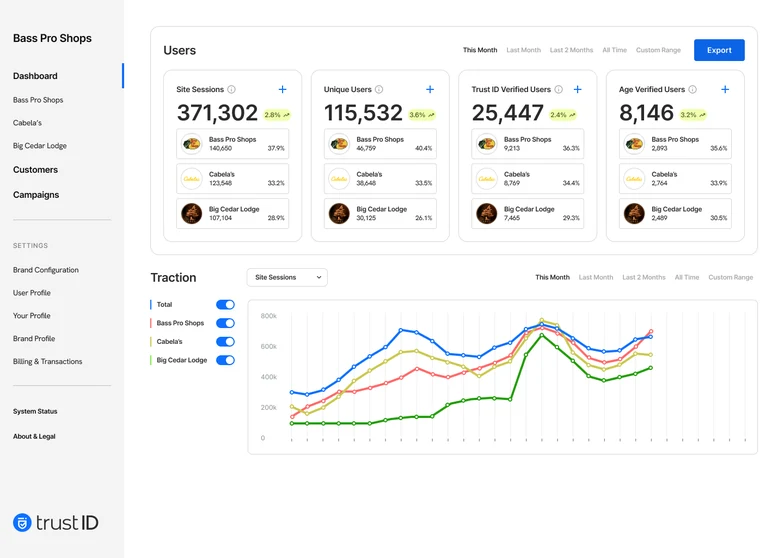Image resolution: width=784 pixels, height=558 pixels.
Task: Select Last 2 Months in Traction filter
Action: tap(644, 277)
